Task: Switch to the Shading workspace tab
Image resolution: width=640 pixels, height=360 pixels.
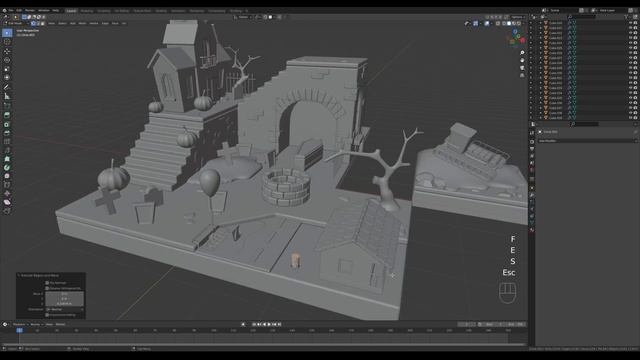Action: (x=161, y=11)
